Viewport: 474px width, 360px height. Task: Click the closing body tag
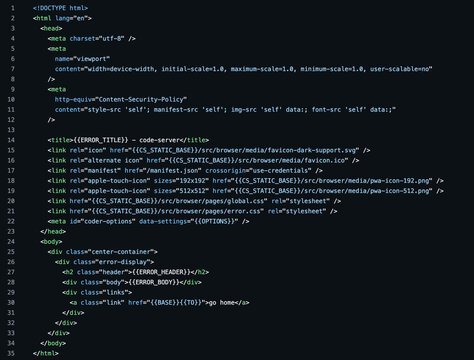coord(53,343)
